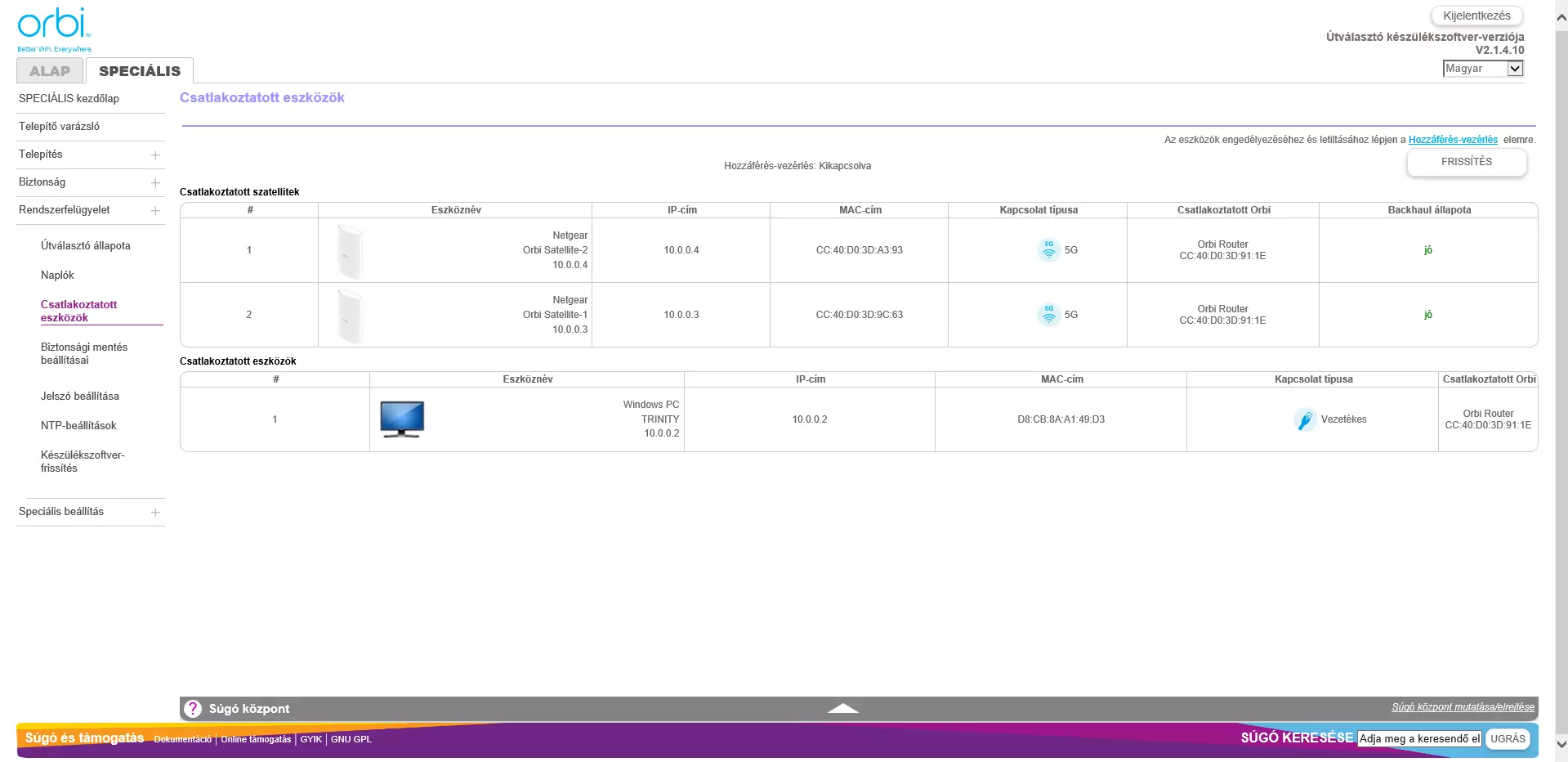Click the Orbi Satellite-1 device image
Viewport: 1568px width, 762px height.
click(x=349, y=316)
